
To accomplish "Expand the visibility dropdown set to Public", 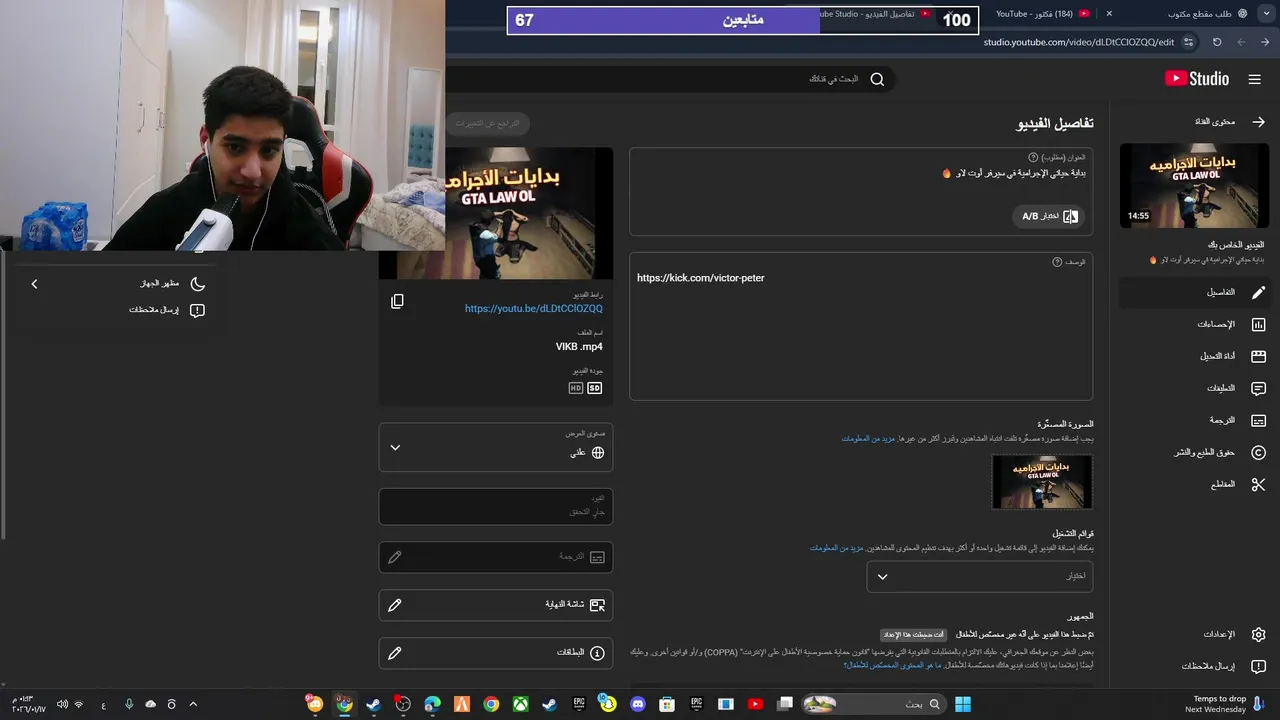I will (496, 447).
